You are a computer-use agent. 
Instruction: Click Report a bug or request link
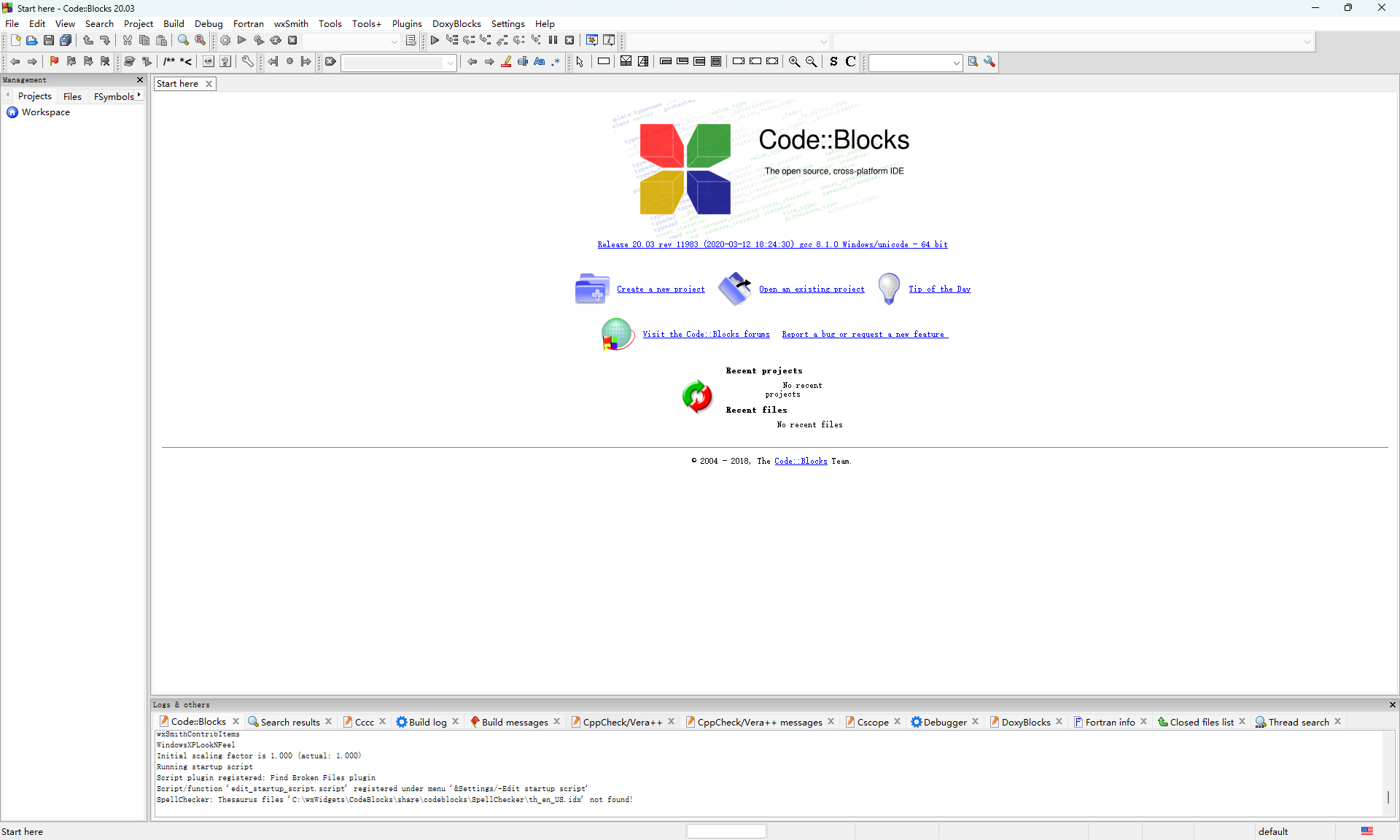[865, 335]
